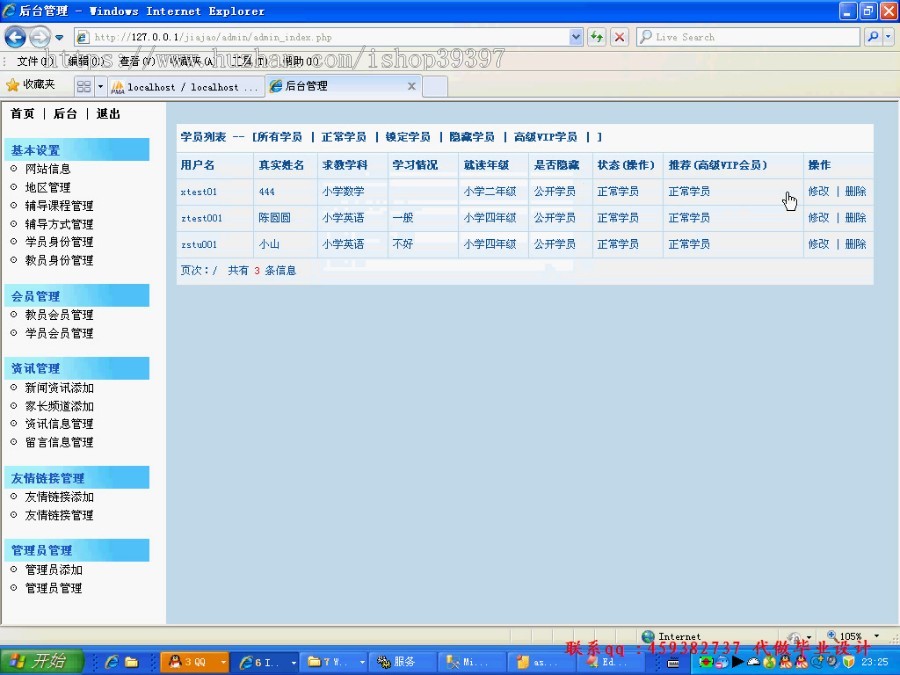
Task: Click the browser Forward arrow button
Action: click(x=40, y=37)
